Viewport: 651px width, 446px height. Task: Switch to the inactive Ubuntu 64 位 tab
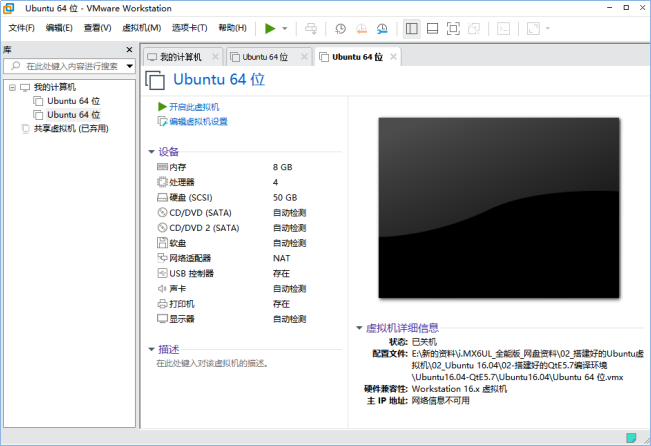pos(265,57)
